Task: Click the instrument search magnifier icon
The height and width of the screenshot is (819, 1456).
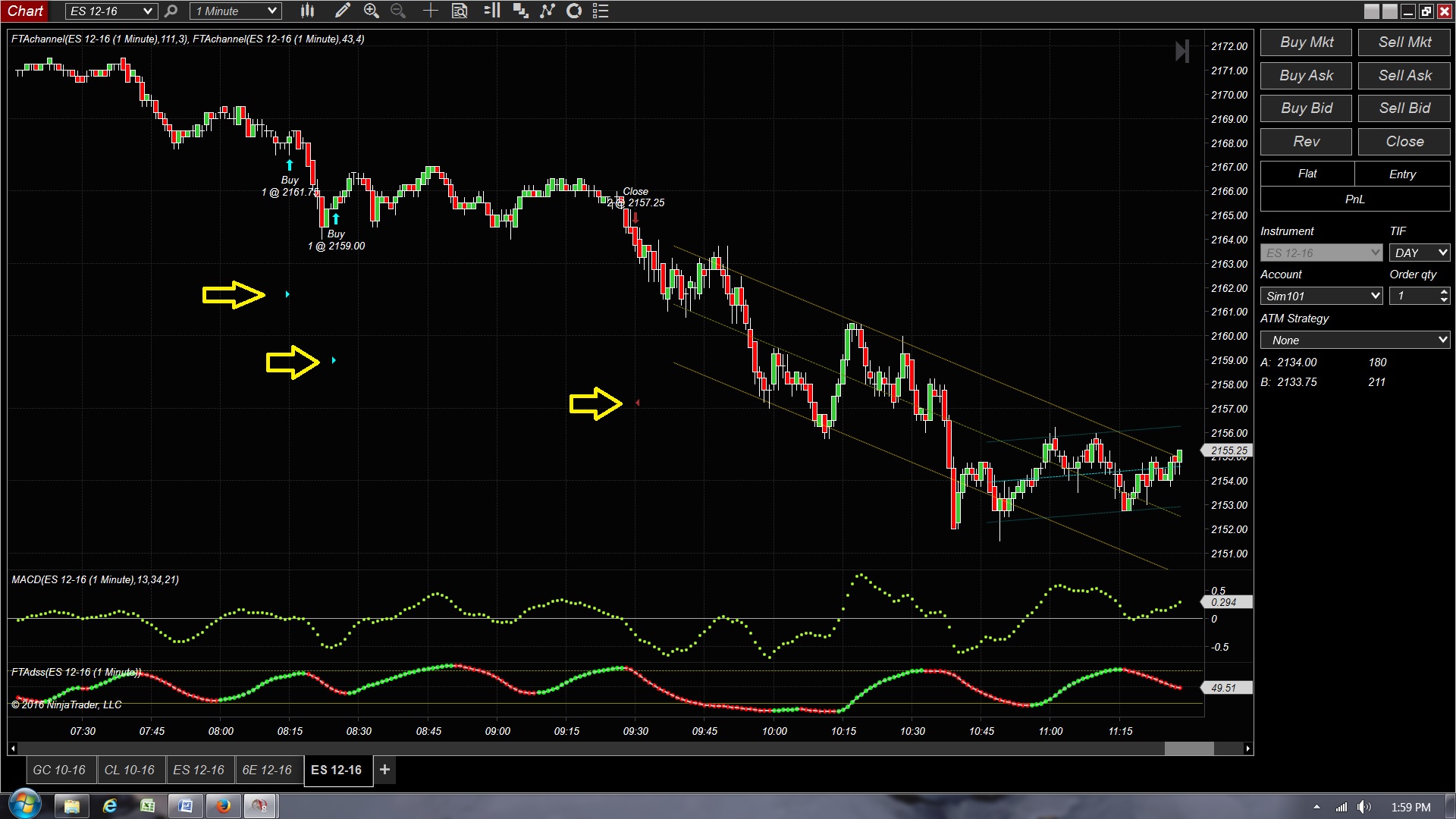Action: [x=171, y=11]
